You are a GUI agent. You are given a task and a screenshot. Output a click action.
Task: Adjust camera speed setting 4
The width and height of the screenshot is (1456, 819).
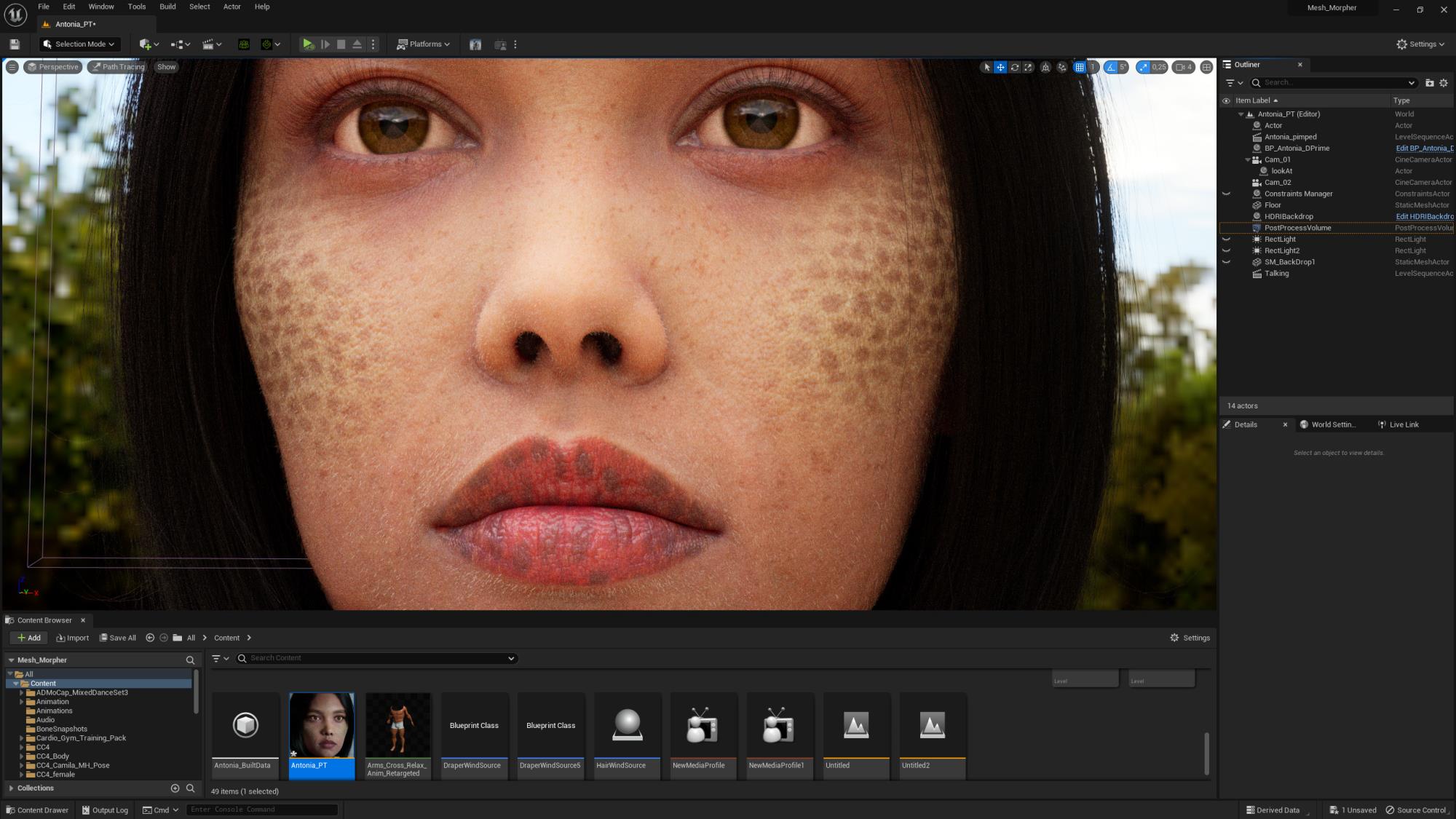[x=1184, y=67]
